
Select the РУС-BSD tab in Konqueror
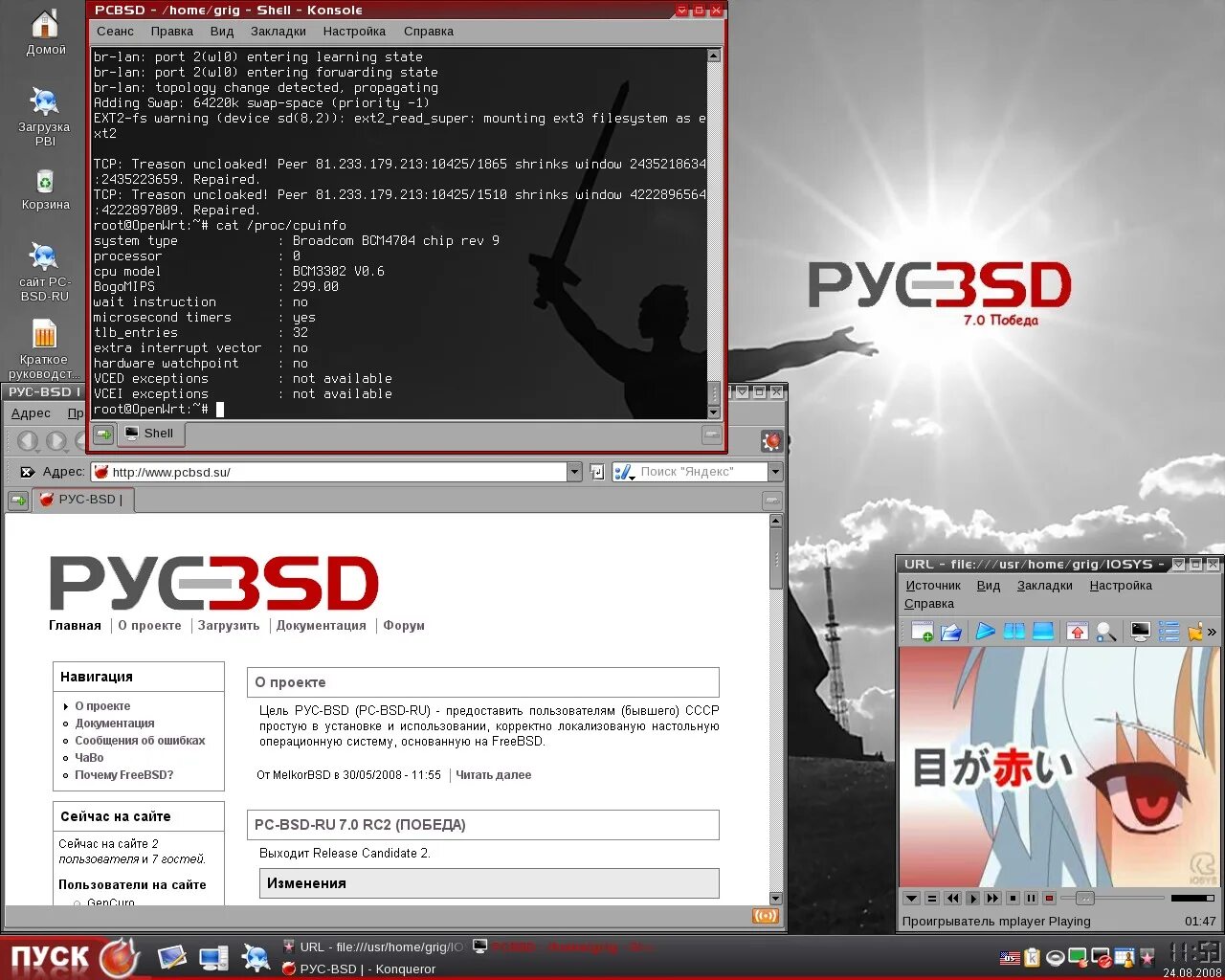pyautogui.click(x=83, y=500)
